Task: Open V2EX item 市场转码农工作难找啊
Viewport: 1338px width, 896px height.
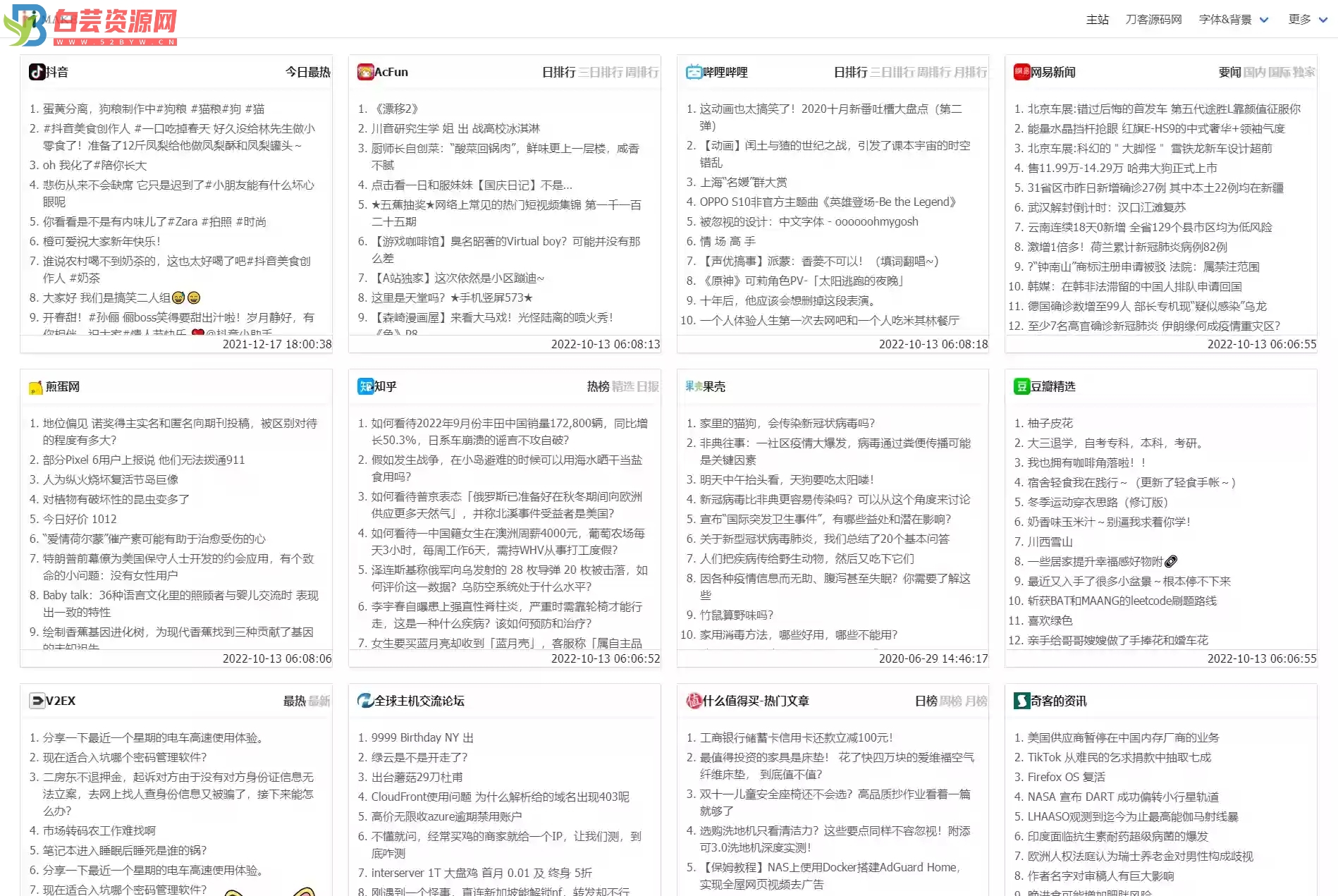Action: click(99, 830)
